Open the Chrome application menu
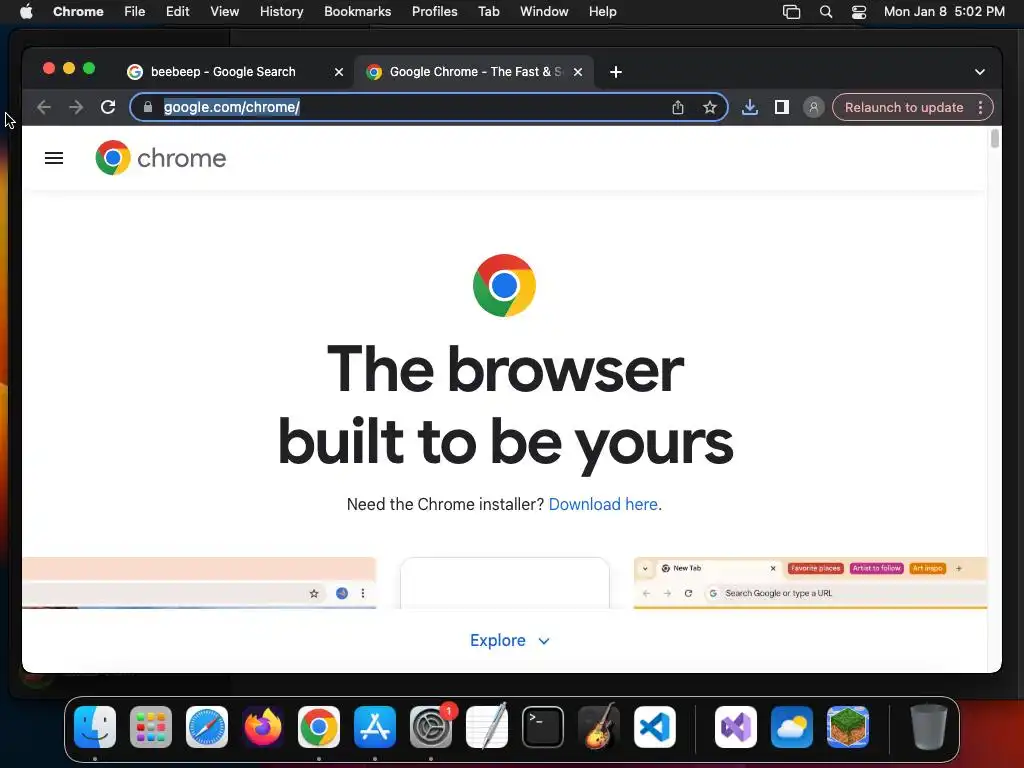 (78, 12)
